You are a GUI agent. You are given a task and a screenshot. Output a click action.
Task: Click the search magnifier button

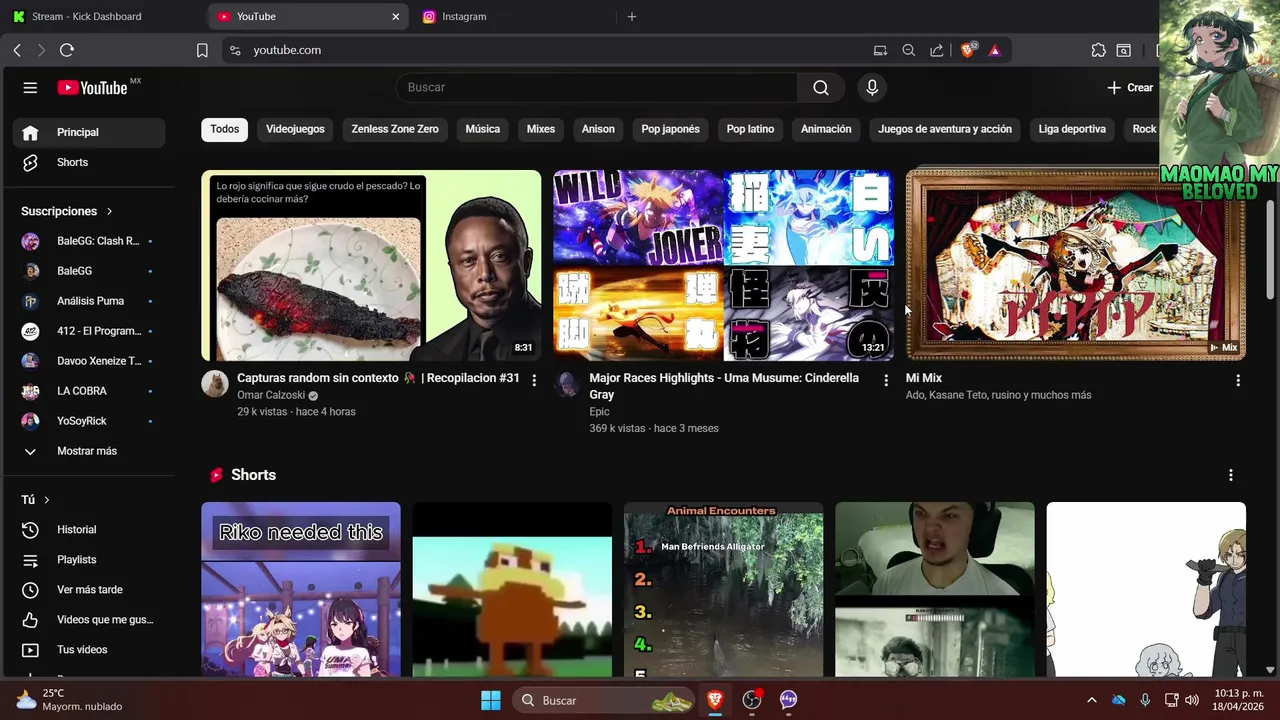(x=821, y=88)
